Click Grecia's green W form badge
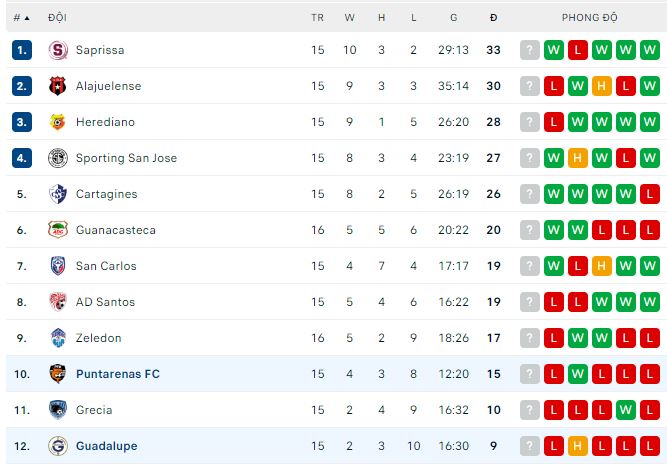The image size is (667, 467). coord(626,410)
